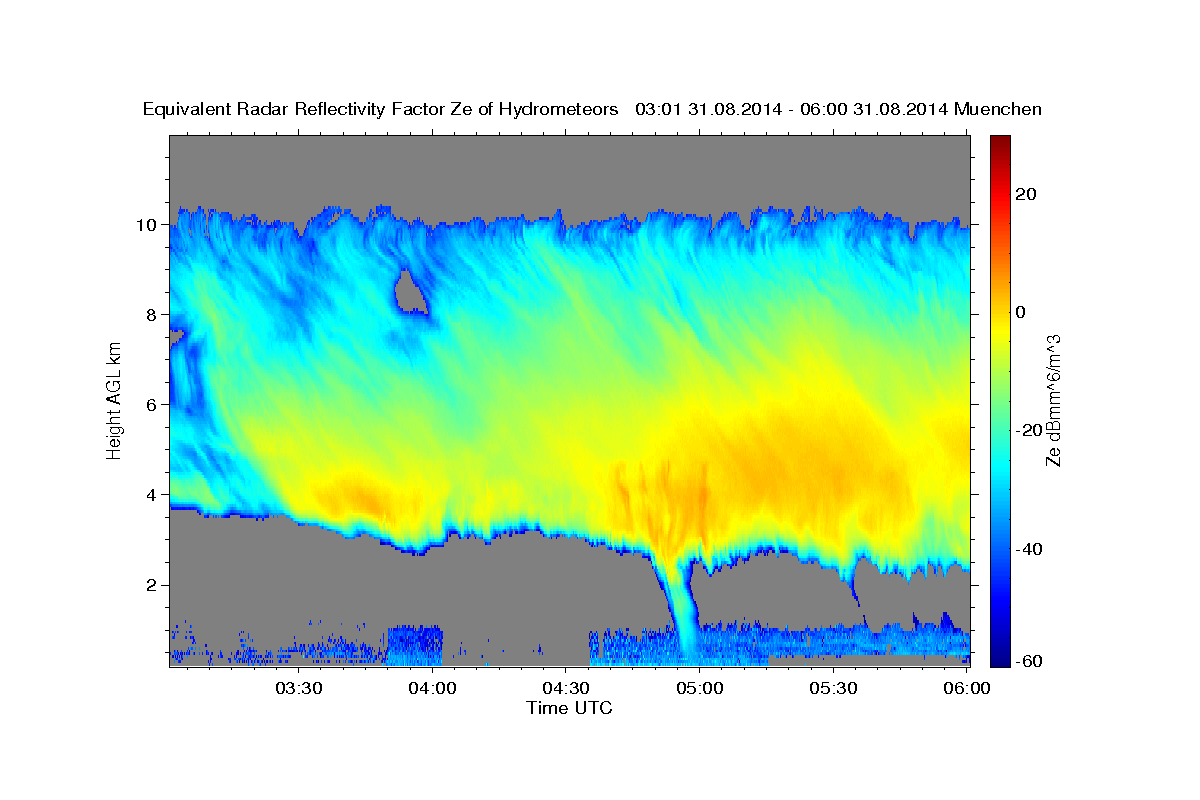
Task: Click the colorbar value 0
Action: click(1021, 312)
